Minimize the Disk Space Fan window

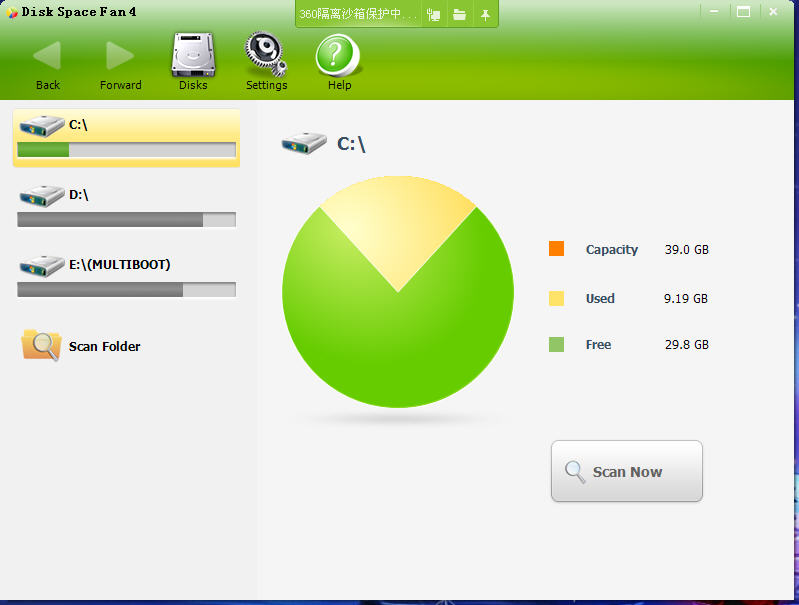(x=714, y=11)
